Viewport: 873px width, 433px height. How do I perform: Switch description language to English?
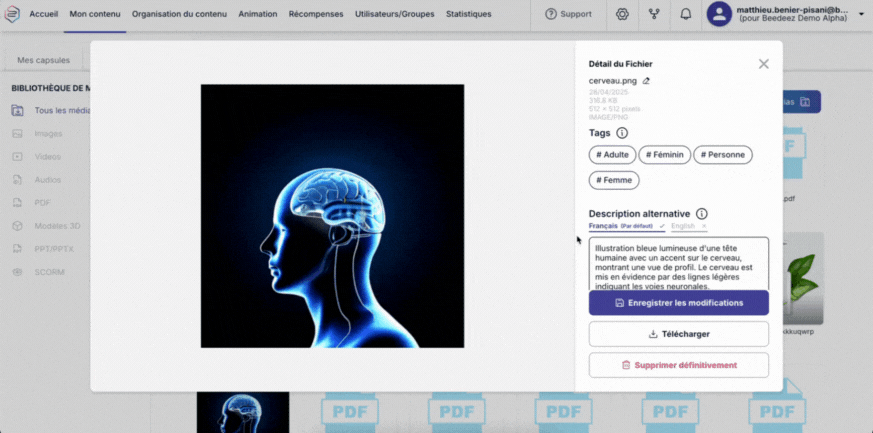click(x=682, y=226)
